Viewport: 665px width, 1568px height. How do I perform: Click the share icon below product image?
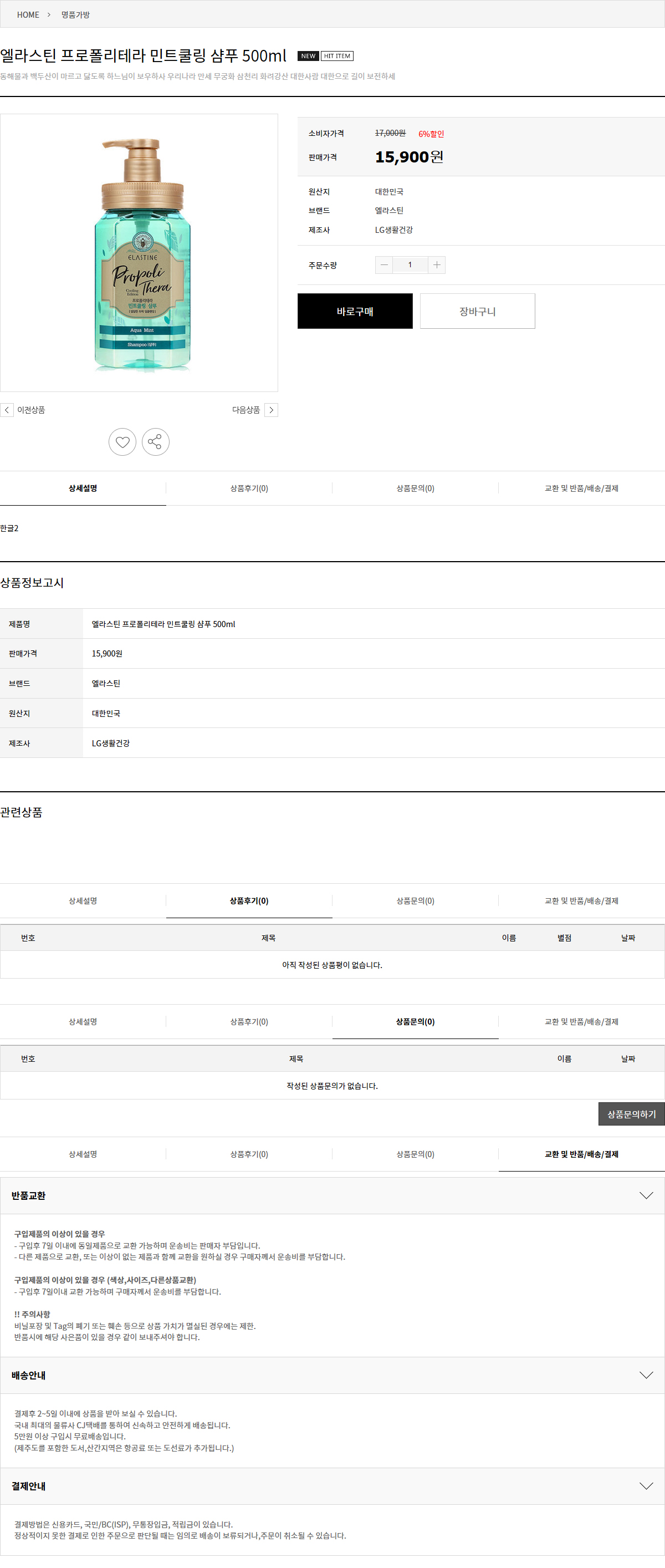(155, 442)
